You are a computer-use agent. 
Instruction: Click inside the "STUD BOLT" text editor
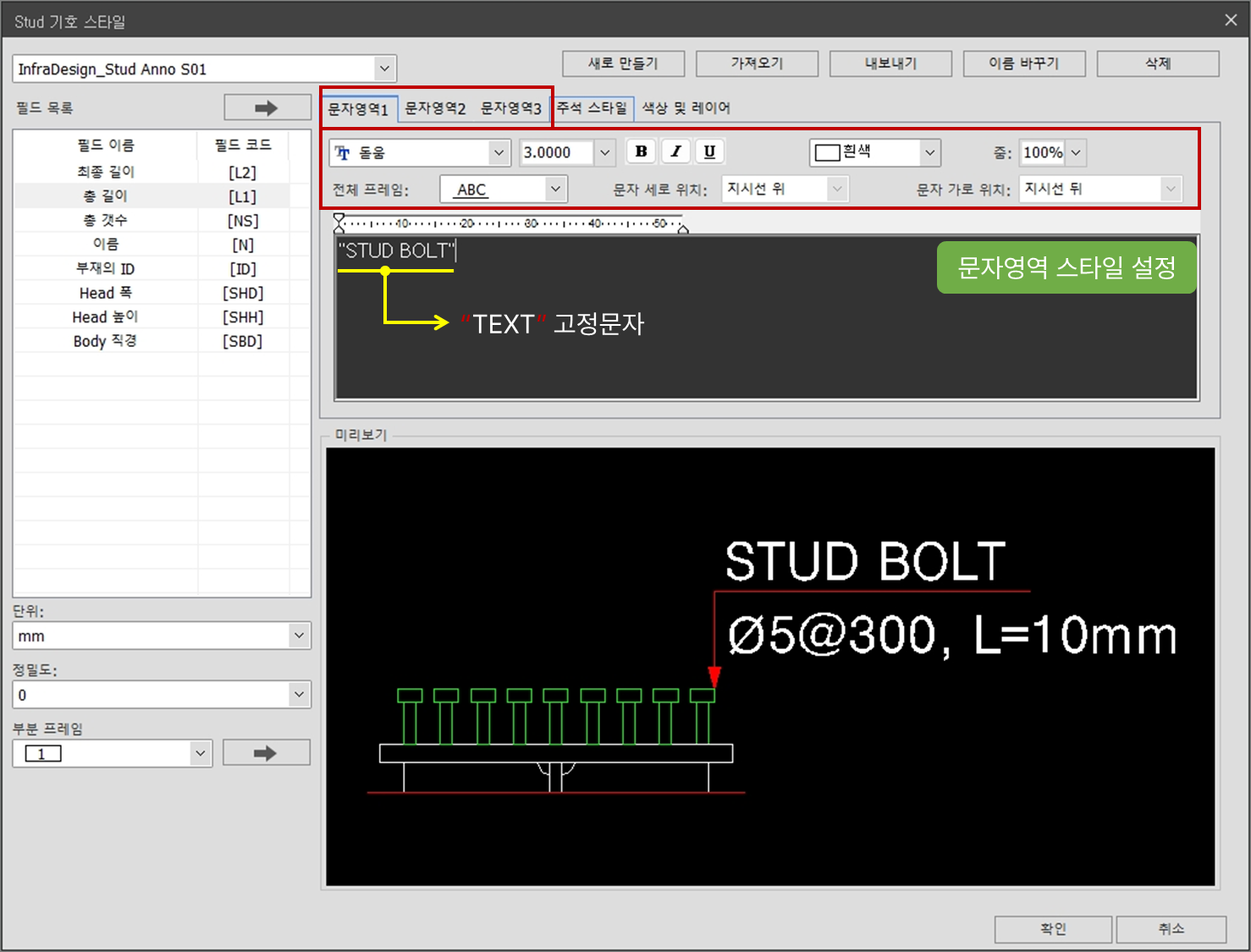pyautogui.click(x=767, y=317)
